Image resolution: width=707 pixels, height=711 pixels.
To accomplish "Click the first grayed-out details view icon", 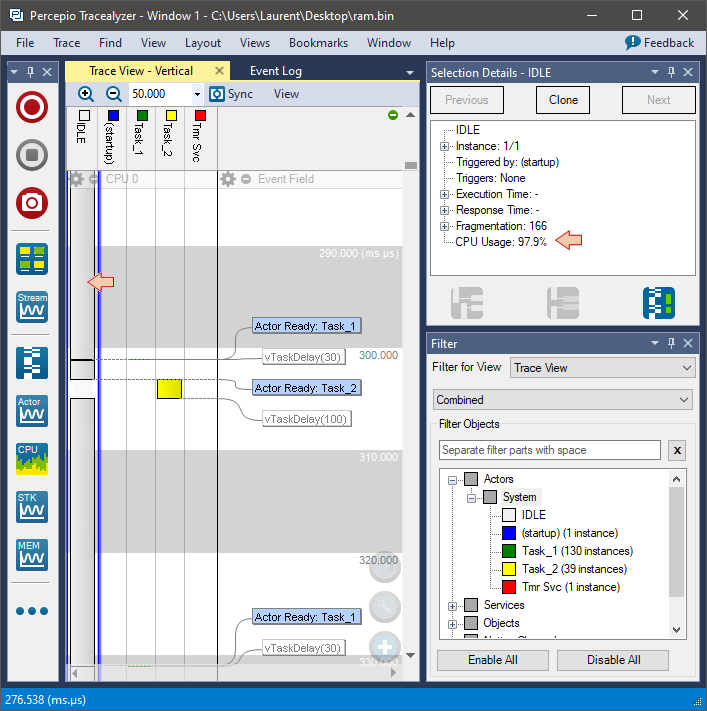I will (x=467, y=303).
